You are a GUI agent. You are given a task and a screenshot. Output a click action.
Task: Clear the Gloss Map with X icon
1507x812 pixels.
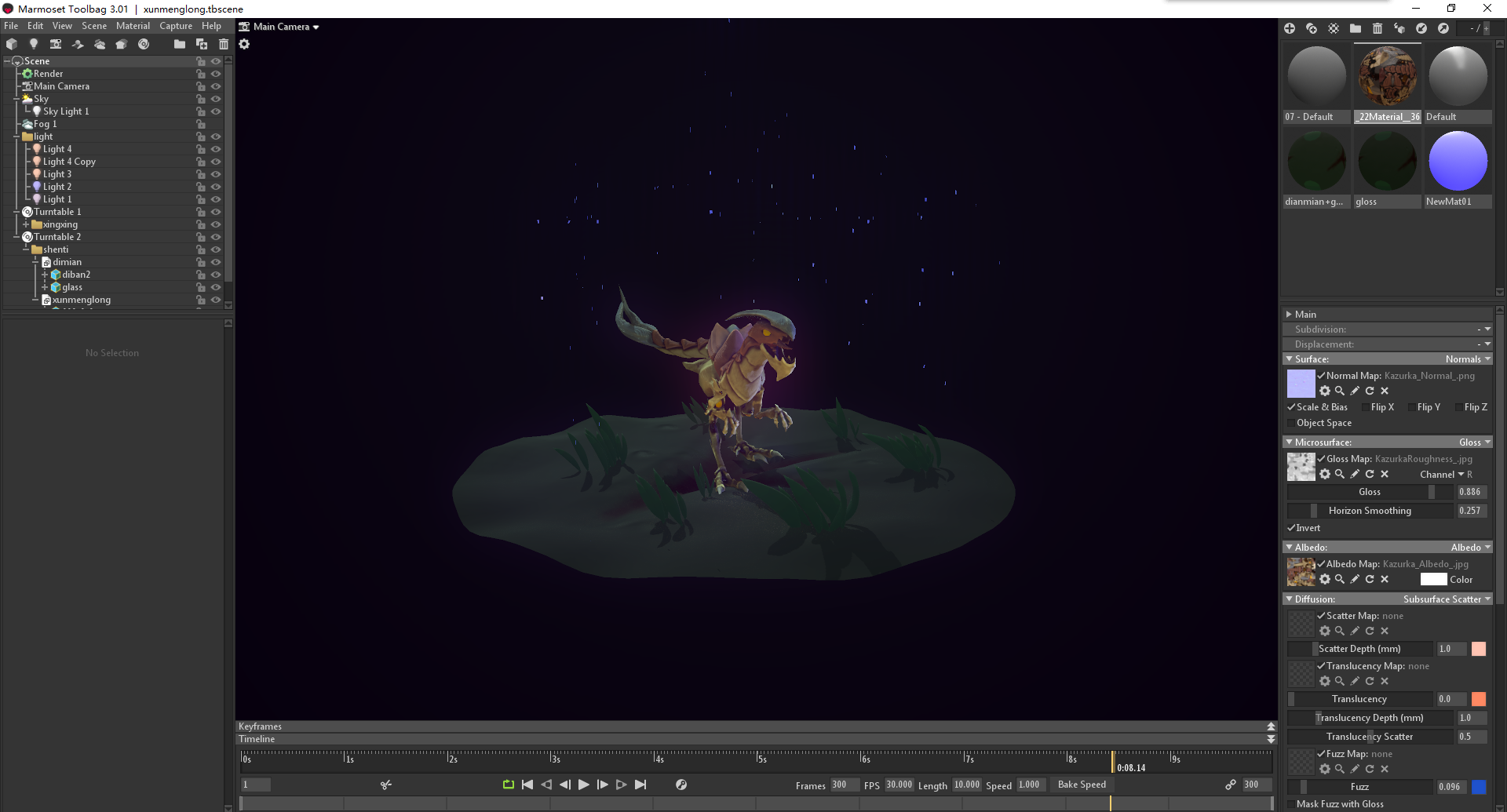pyautogui.click(x=1385, y=474)
